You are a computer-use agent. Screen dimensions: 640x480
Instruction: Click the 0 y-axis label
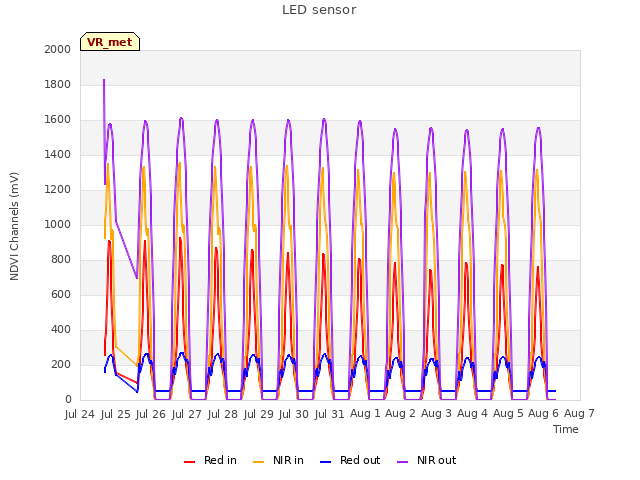tap(68, 400)
